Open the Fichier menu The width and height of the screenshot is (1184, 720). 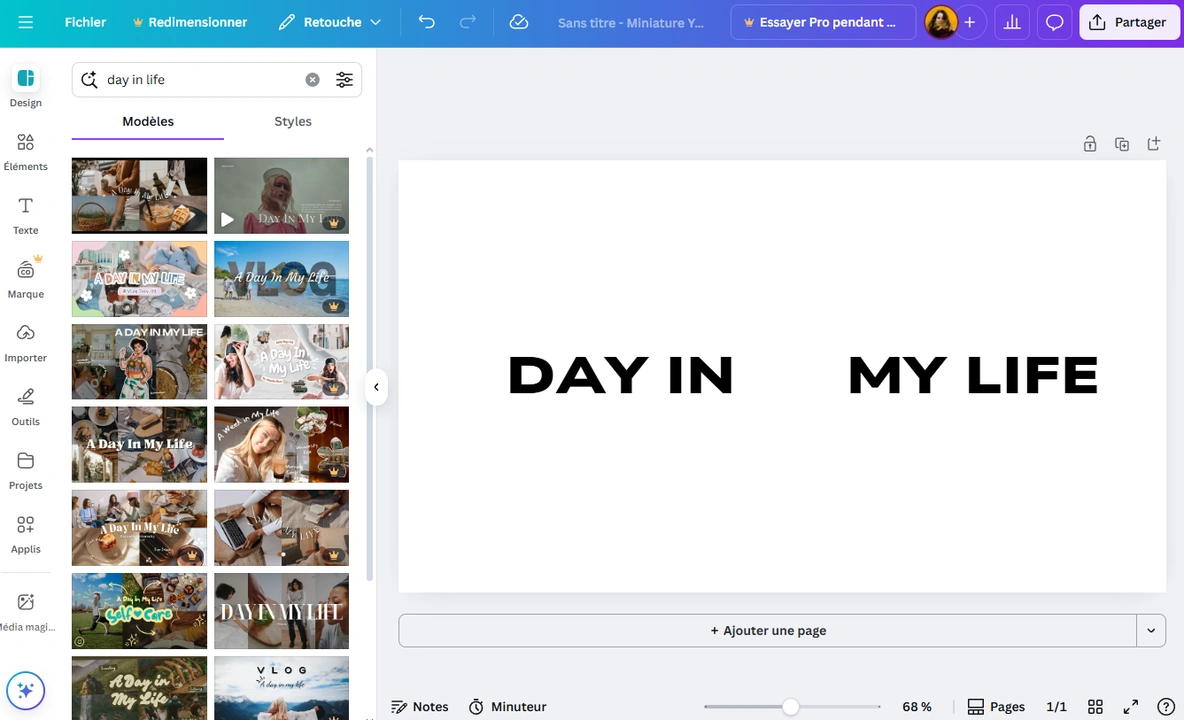(x=85, y=22)
